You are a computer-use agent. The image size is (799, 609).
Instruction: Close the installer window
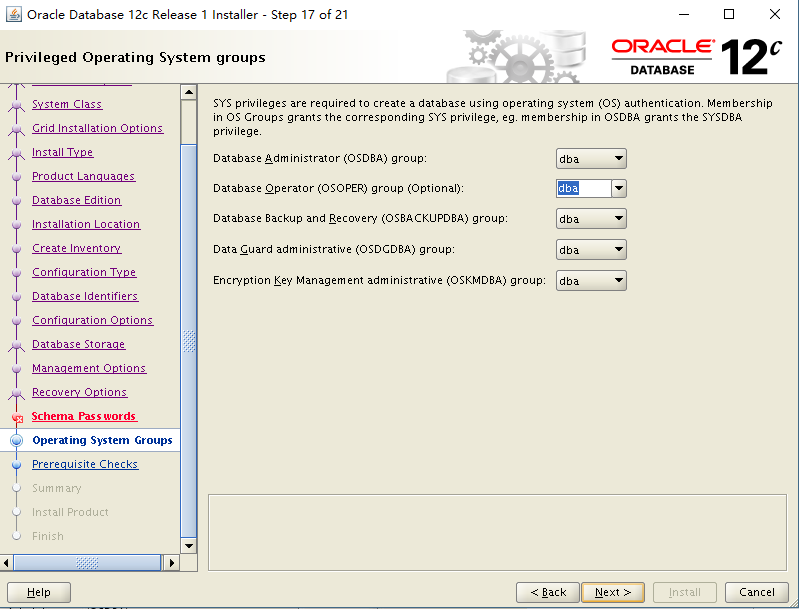(775, 14)
